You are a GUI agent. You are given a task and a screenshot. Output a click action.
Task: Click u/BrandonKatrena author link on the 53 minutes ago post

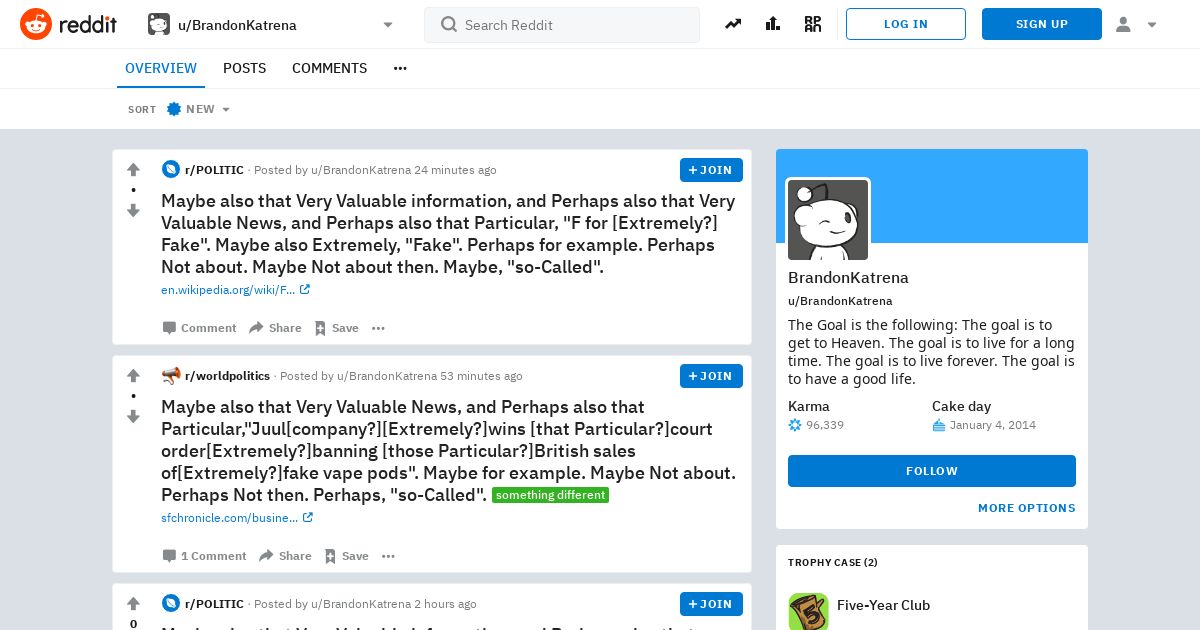[x=387, y=376]
